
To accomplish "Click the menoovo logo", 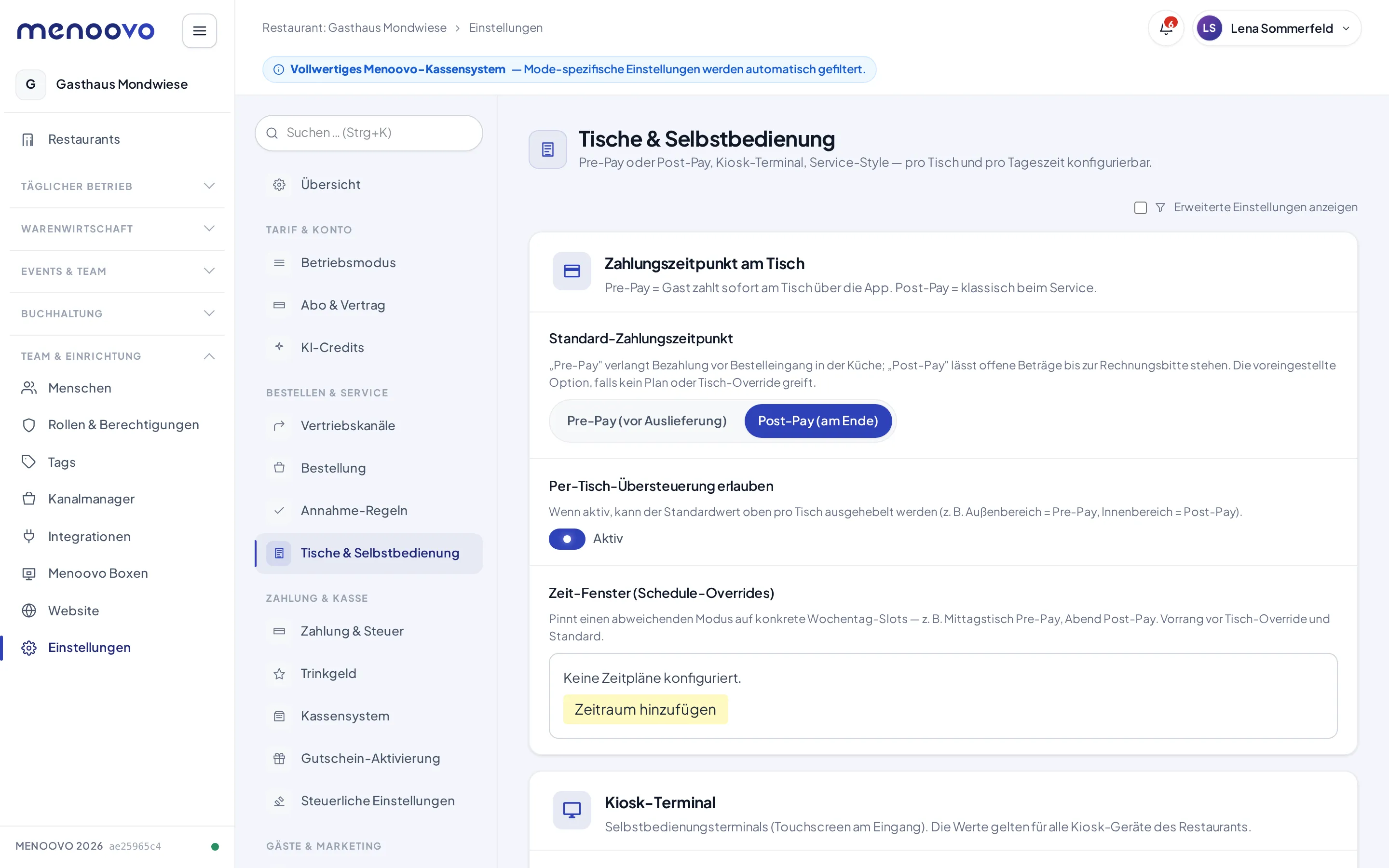I will click(85, 31).
